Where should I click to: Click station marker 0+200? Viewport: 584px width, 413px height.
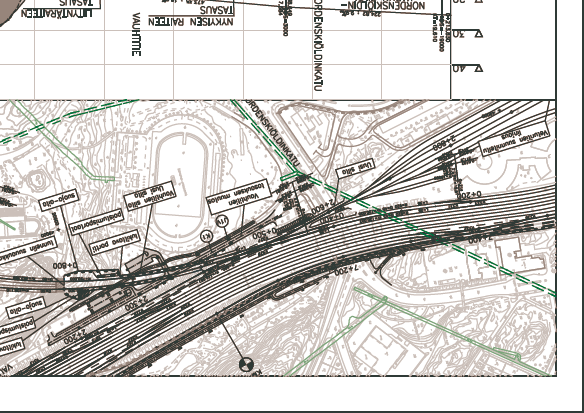click(x=469, y=194)
